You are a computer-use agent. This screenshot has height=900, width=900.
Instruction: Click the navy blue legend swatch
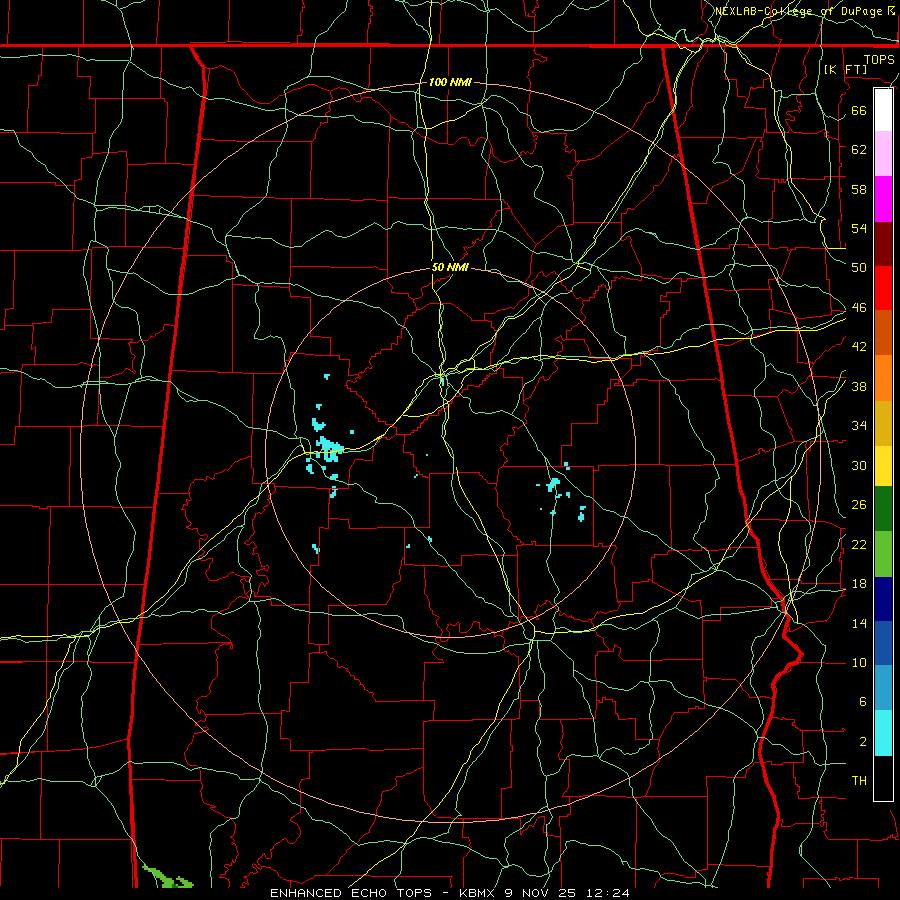tap(883, 599)
